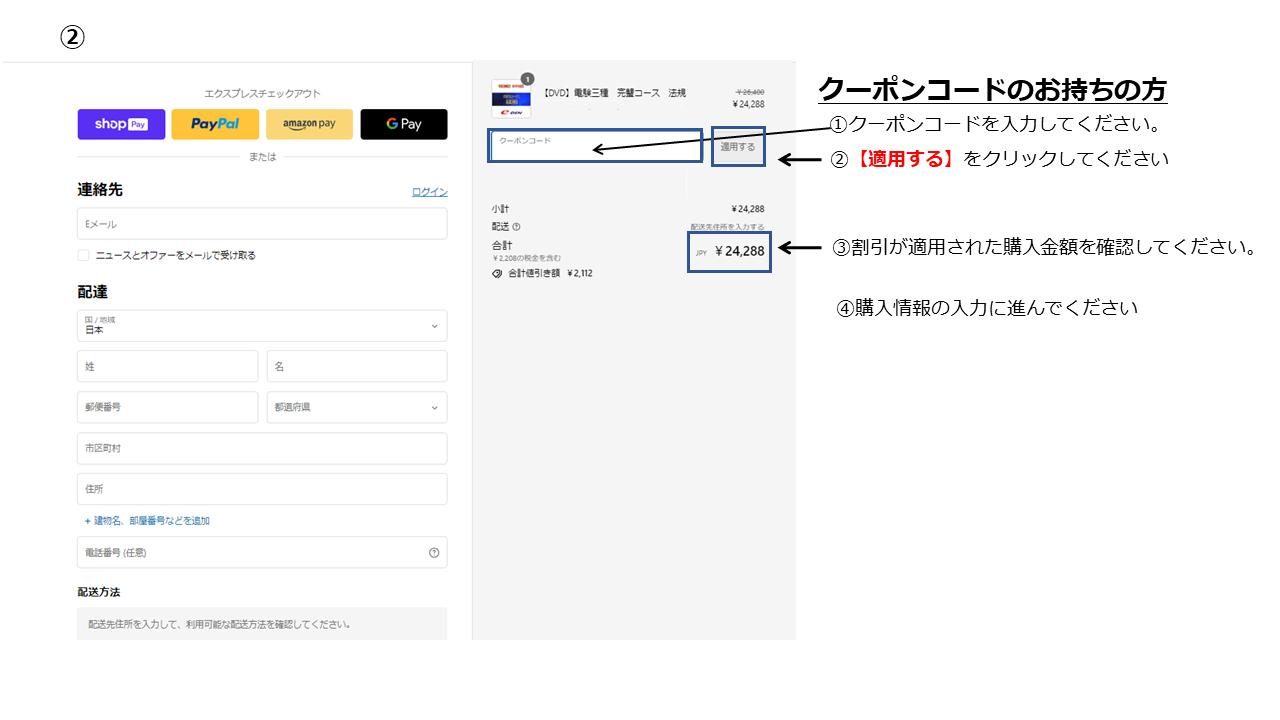Click the Shop Pay express checkout button

click(x=121, y=124)
